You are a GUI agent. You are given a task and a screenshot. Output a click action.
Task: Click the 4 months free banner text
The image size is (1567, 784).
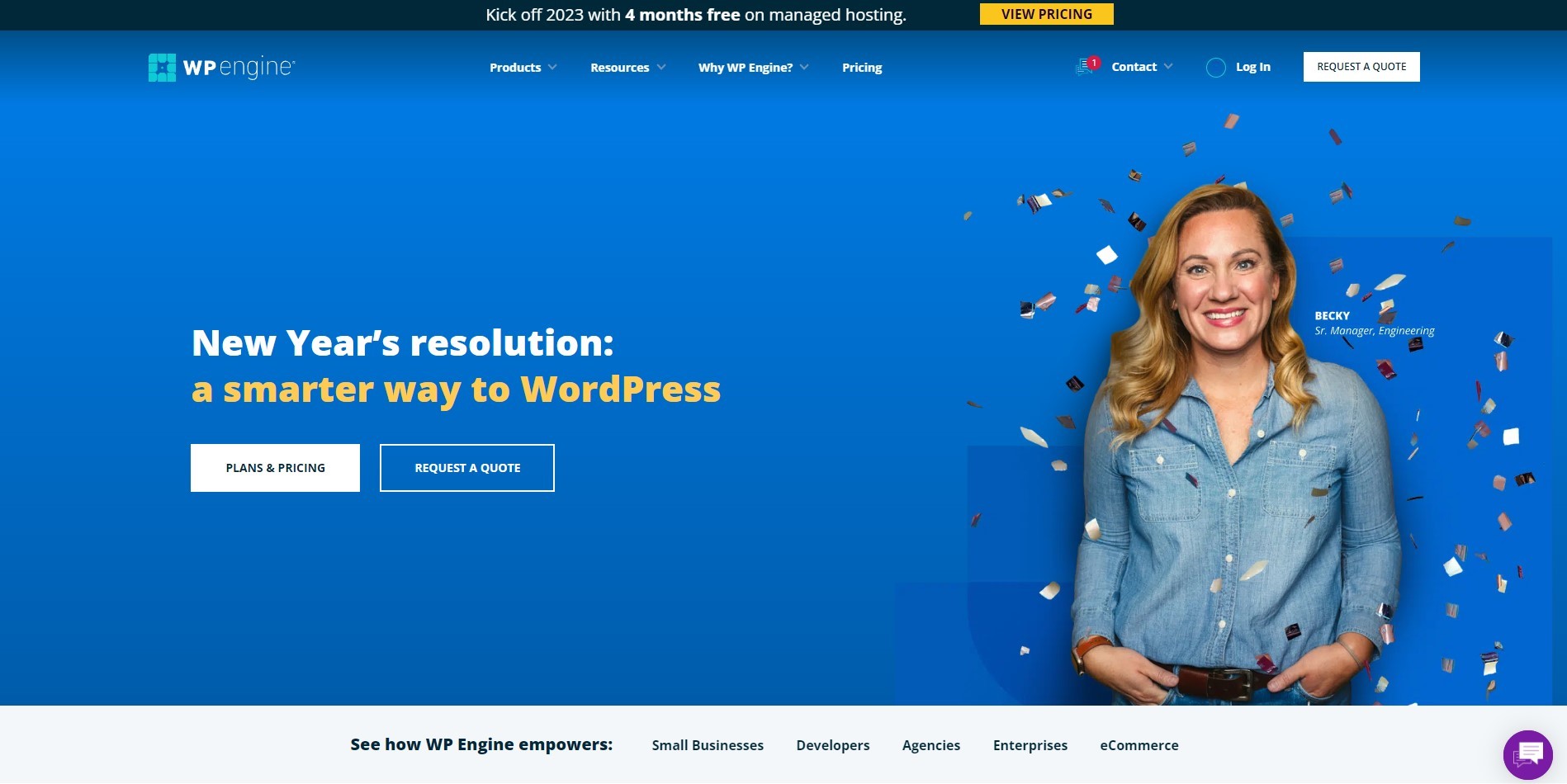[683, 15]
